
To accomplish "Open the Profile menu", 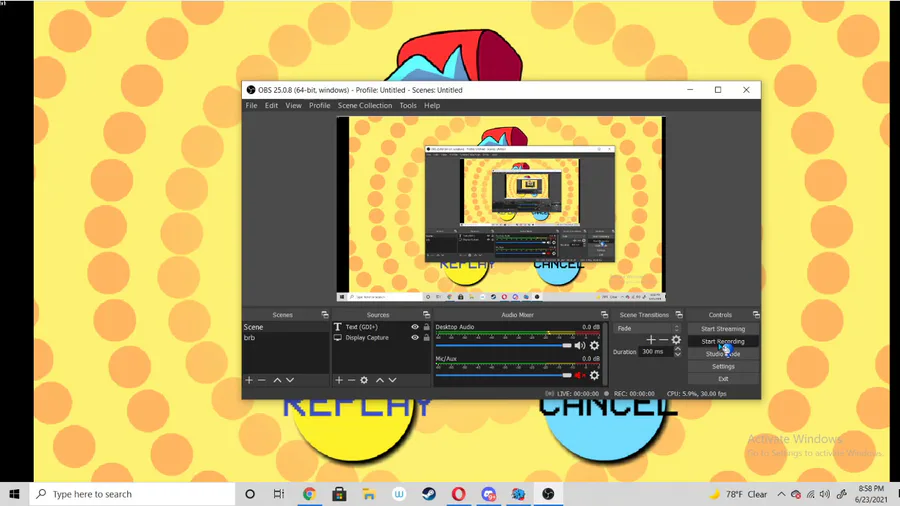I will pyautogui.click(x=319, y=106).
